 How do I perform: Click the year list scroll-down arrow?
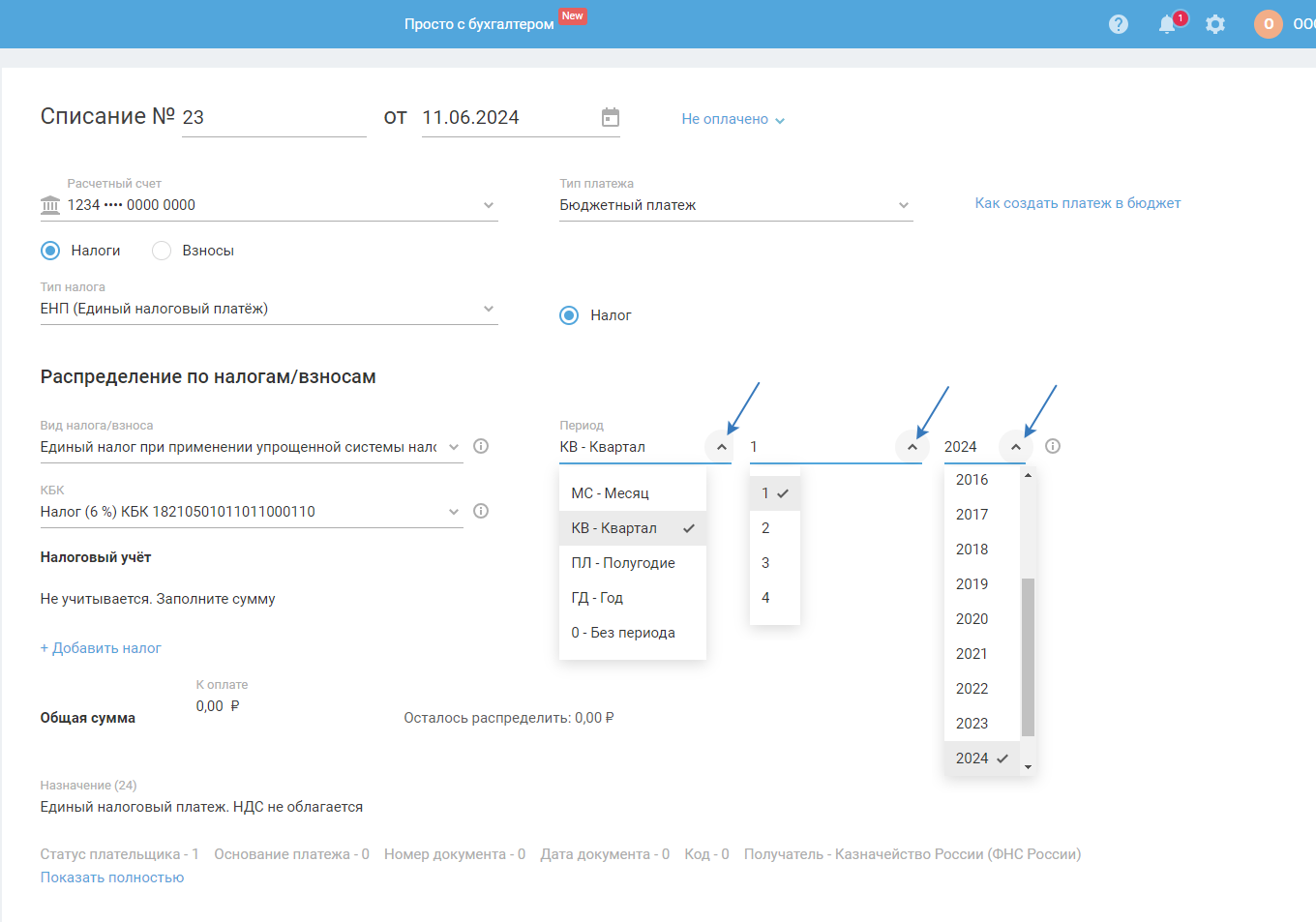pyautogui.click(x=1028, y=767)
